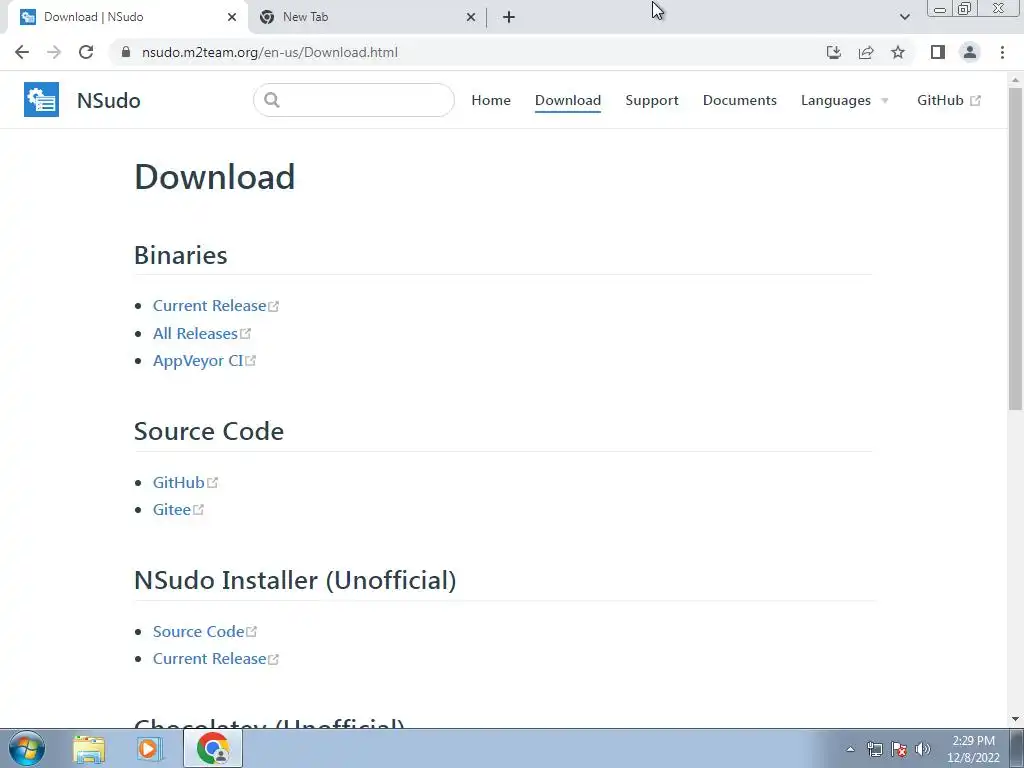This screenshot has height=768, width=1024.
Task: Open Windows Start menu orb
Action: [x=27, y=748]
